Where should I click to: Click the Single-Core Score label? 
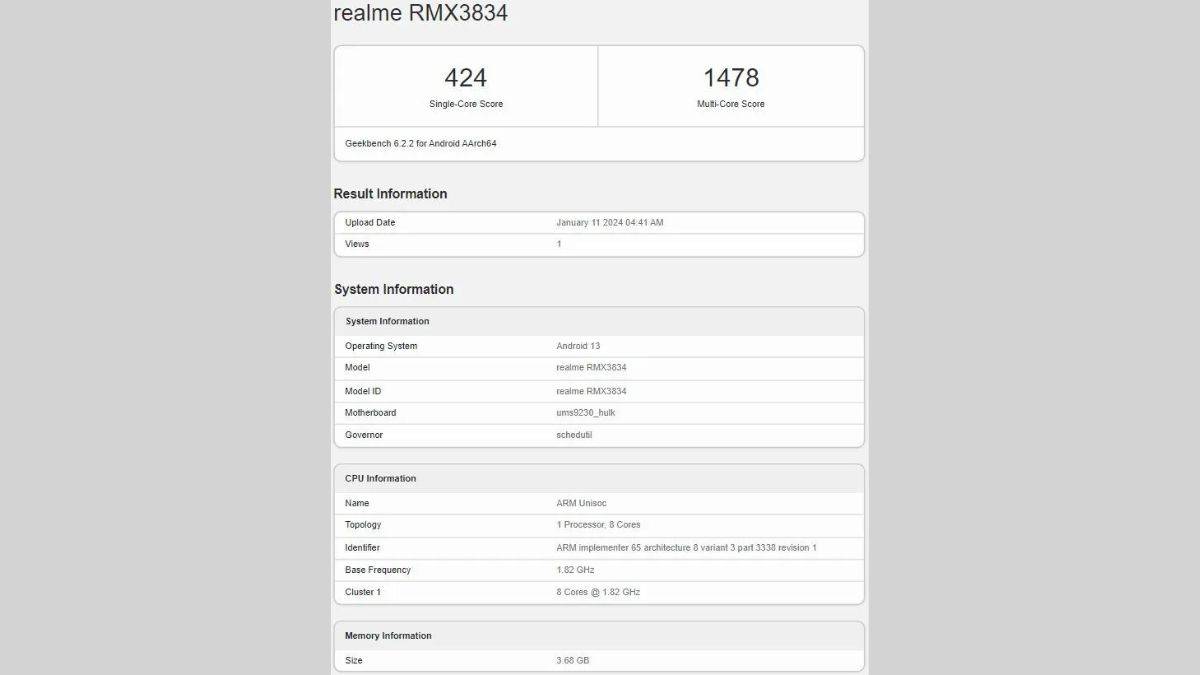coord(466,104)
